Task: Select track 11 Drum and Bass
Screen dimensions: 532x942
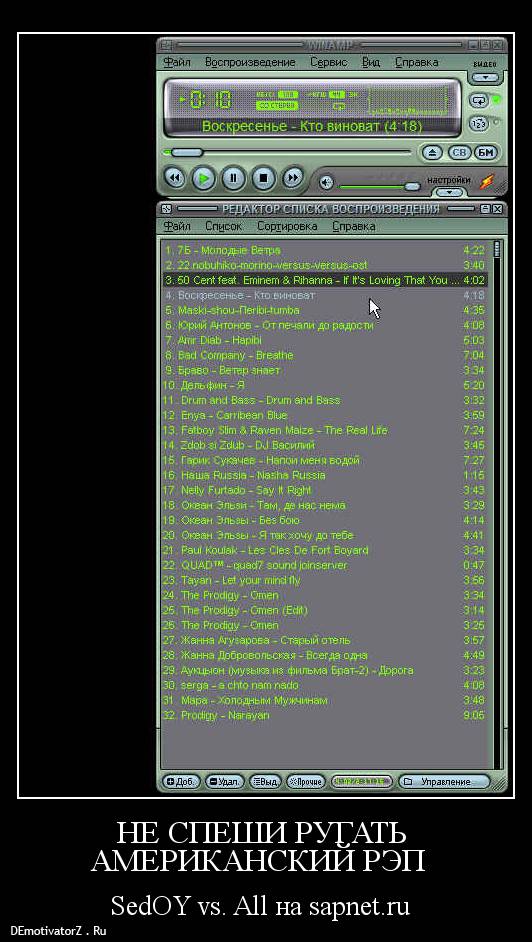Action: tap(325, 401)
